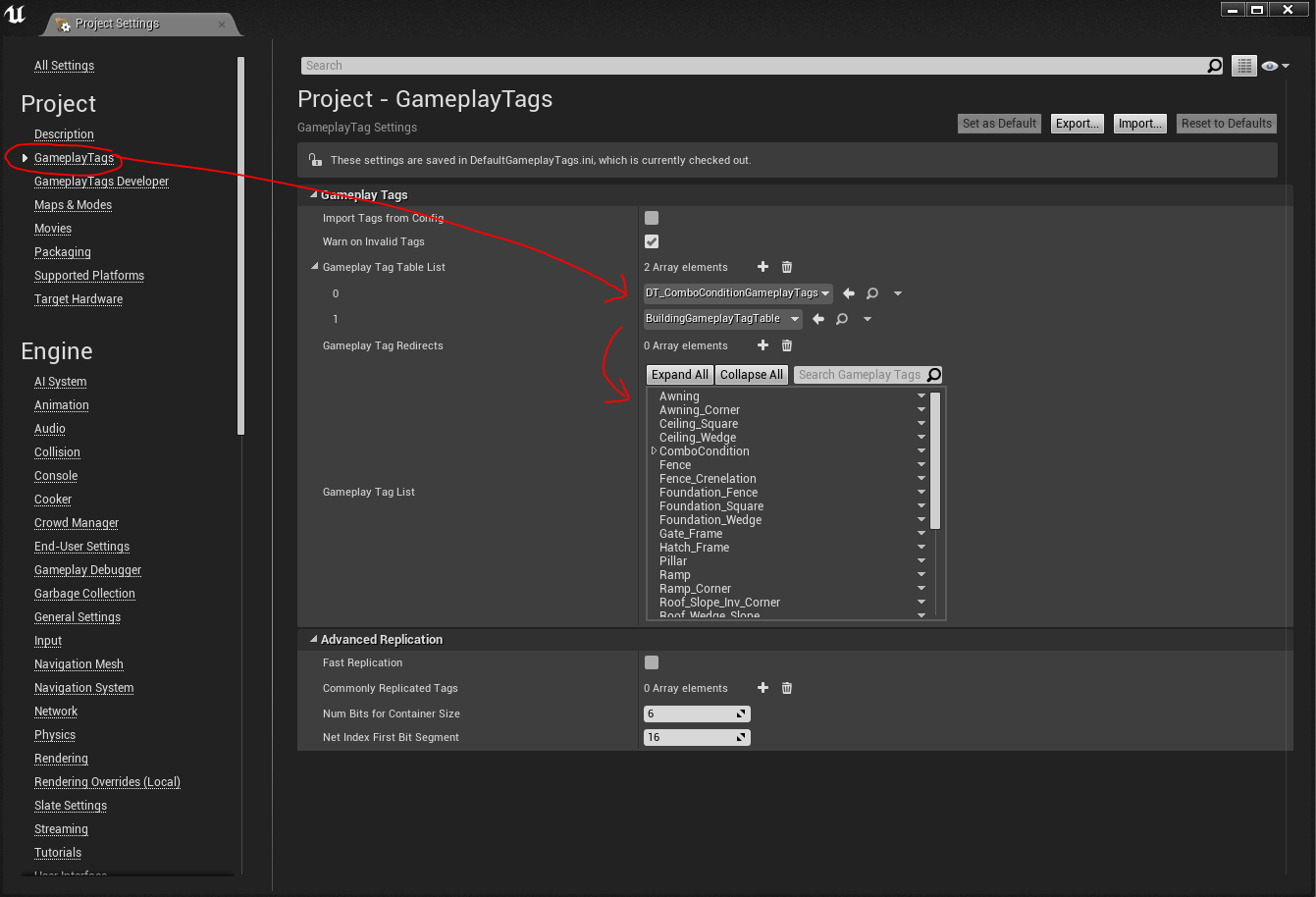Screen dimensions: 1316x897
Task: Focus the Search Gameplay Tags field
Action: point(860,375)
